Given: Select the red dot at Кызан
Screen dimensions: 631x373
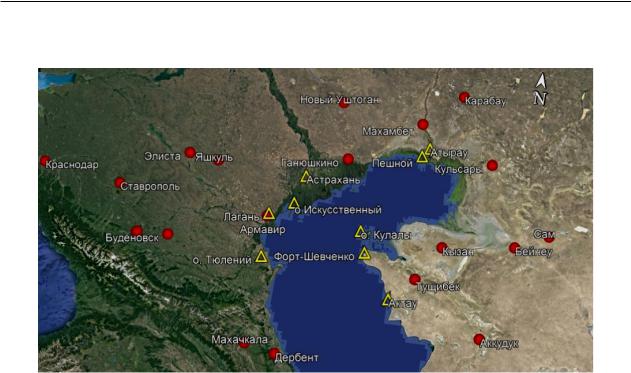Looking at the screenshot, I should click(x=442, y=247).
